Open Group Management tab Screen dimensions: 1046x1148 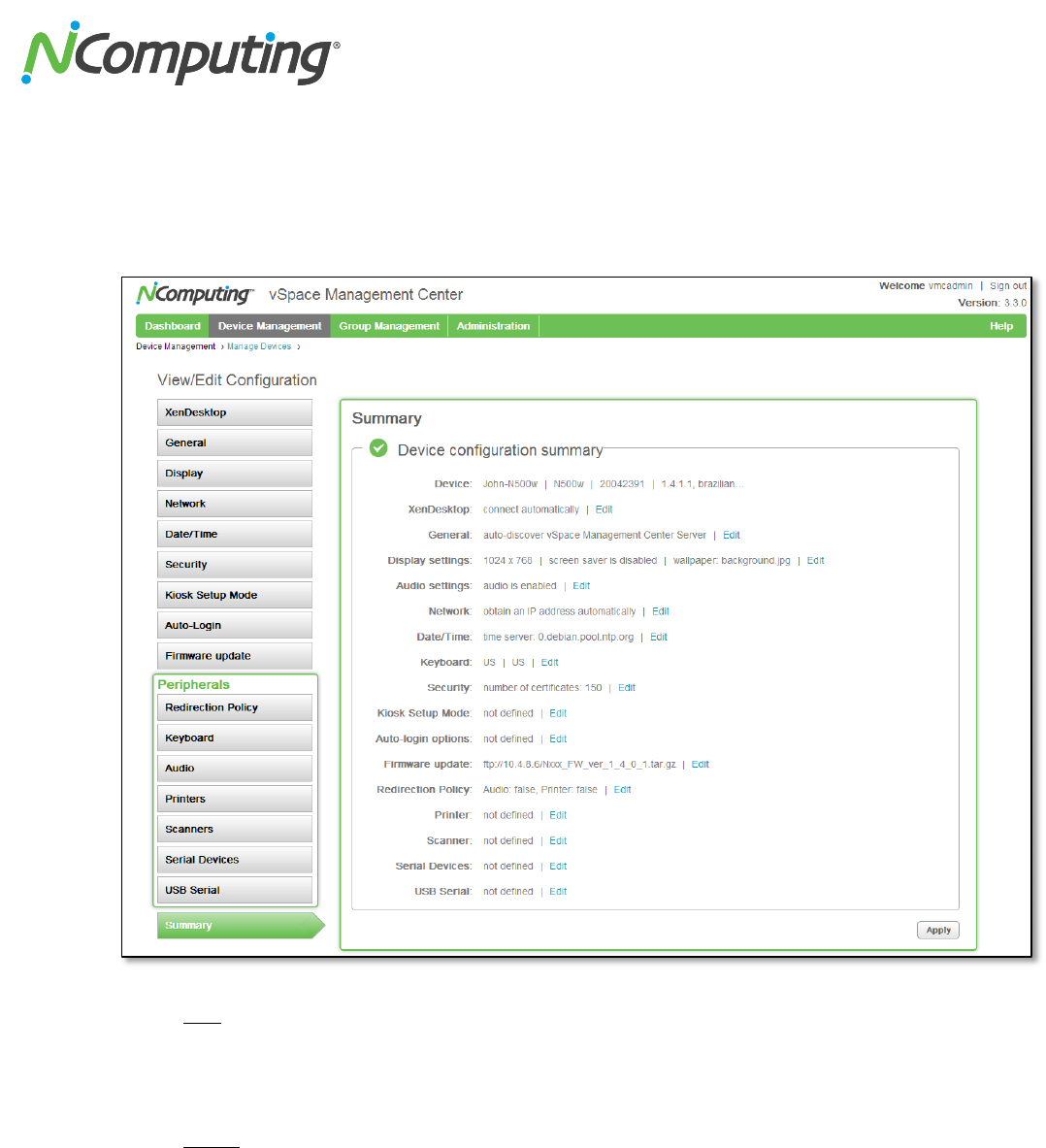[x=389, y=326]
